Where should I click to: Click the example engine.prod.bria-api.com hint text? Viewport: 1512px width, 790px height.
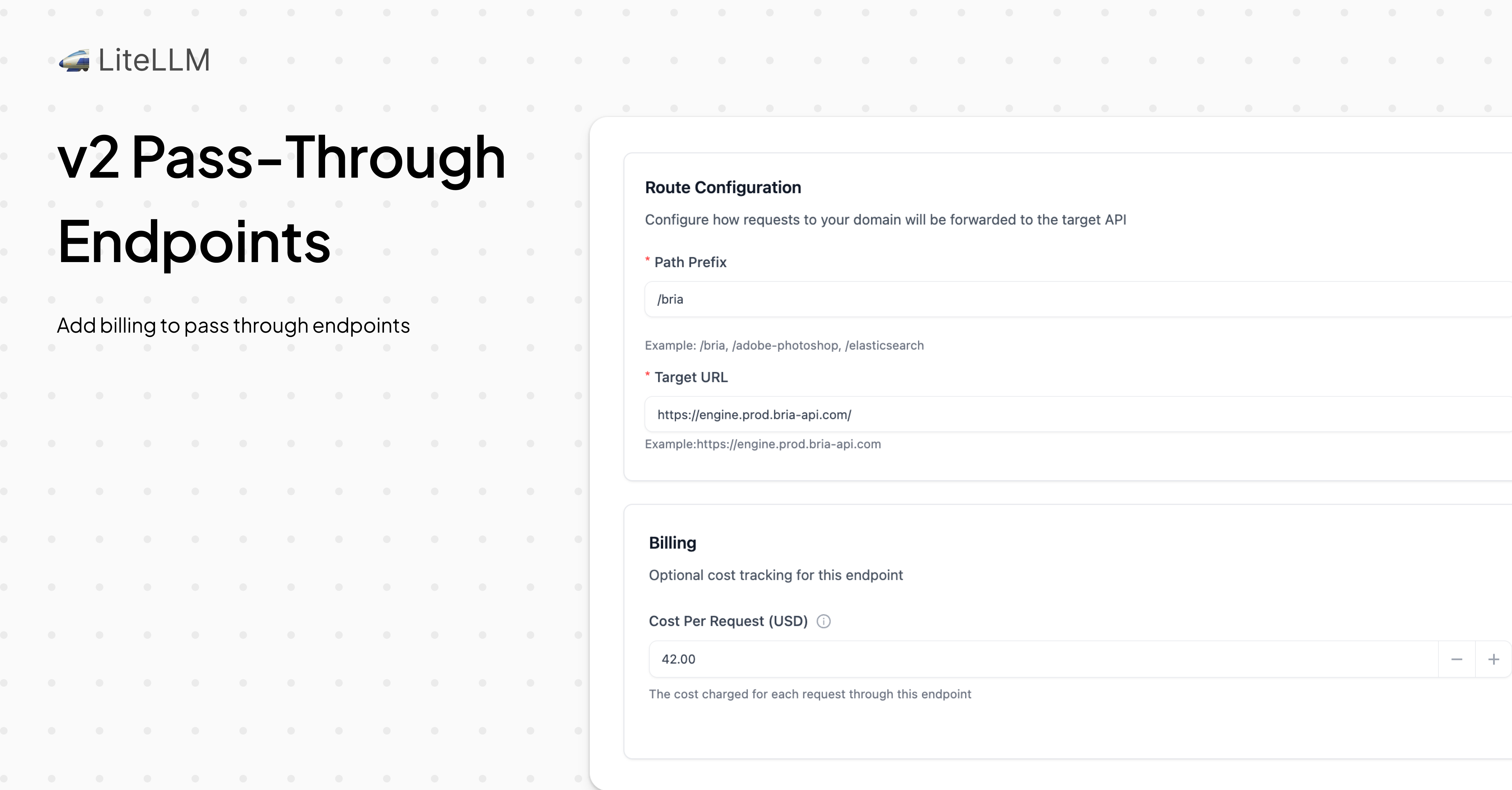762,444
